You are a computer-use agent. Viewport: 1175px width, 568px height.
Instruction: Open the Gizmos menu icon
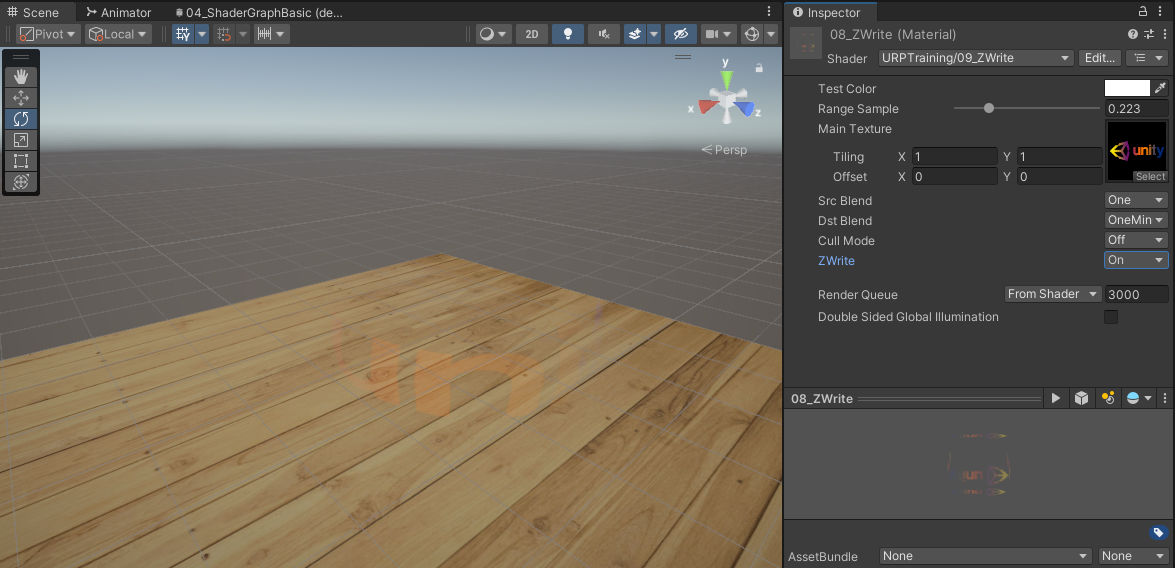pos(752,34)
